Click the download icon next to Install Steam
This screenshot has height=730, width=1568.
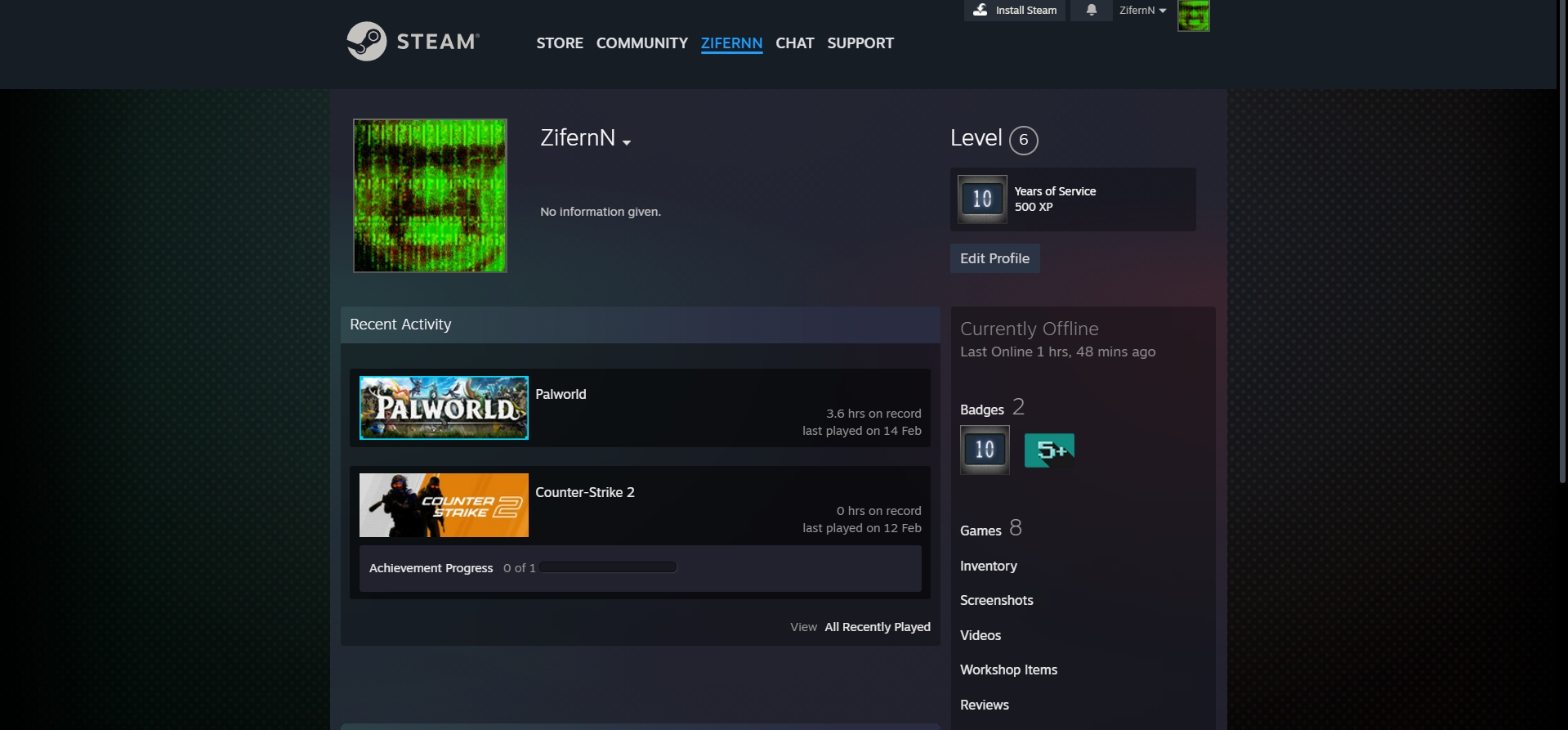[981, 10]
